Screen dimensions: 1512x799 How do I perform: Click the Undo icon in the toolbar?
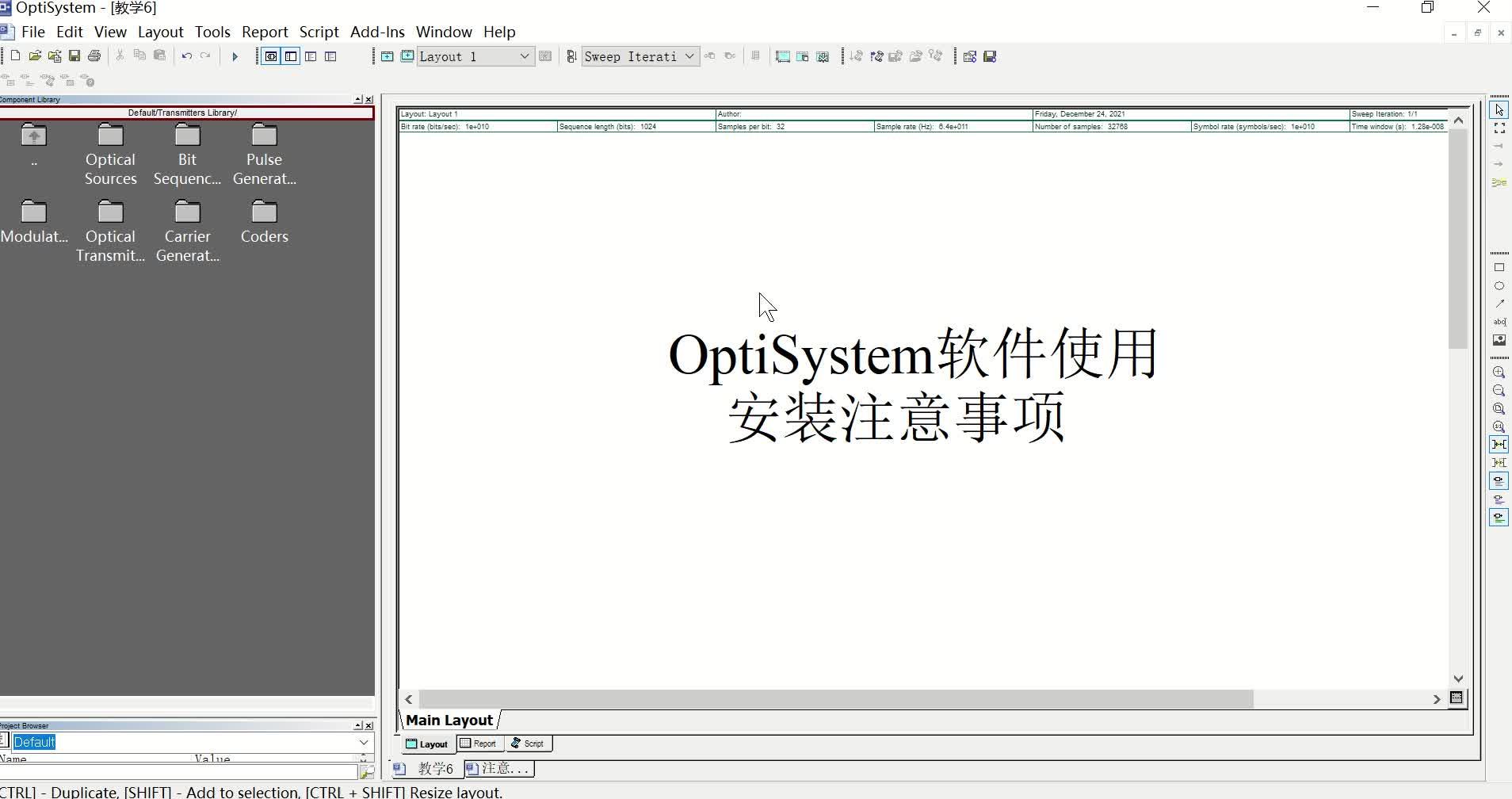[x=186, y=55]
